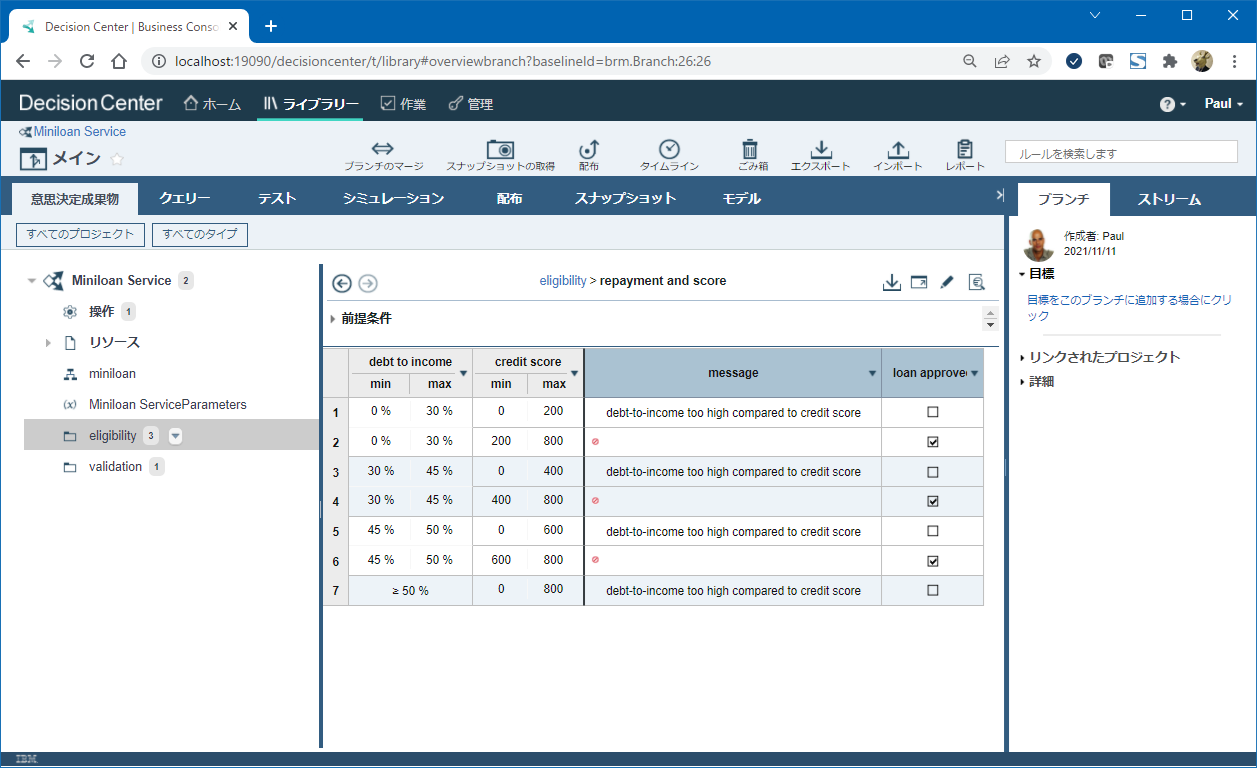Switch to the モデル tab
This screenshot has height=768, width=1257.
(742, 198)
